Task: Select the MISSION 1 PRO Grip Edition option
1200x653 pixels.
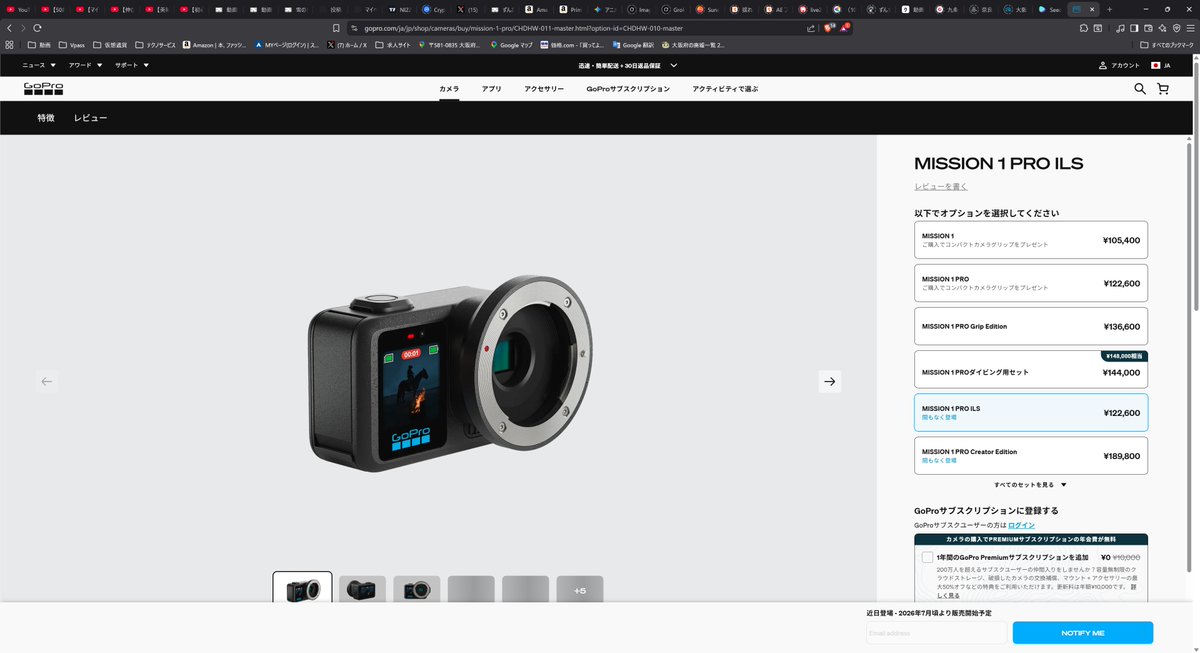Action: pos(1031,326)
